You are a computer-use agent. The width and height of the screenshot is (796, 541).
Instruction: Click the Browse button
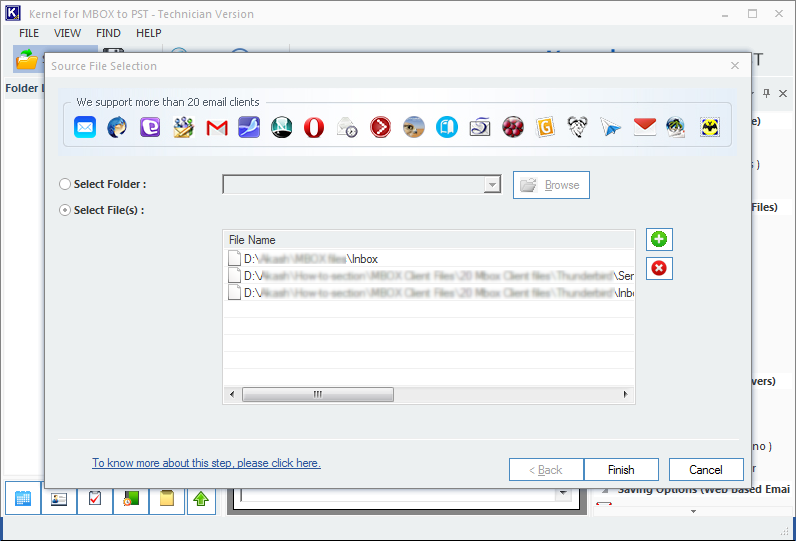pos(551,185)
